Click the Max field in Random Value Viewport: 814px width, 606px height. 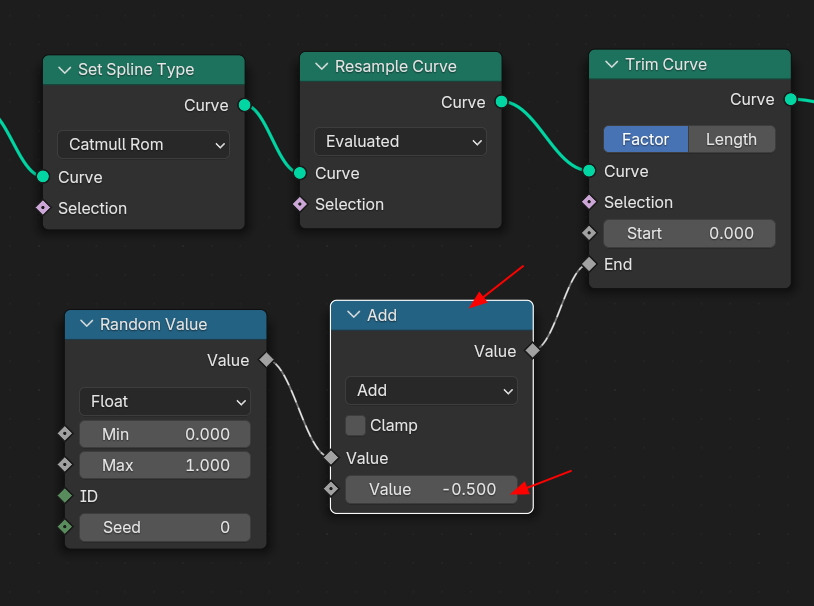click(165, 465)
